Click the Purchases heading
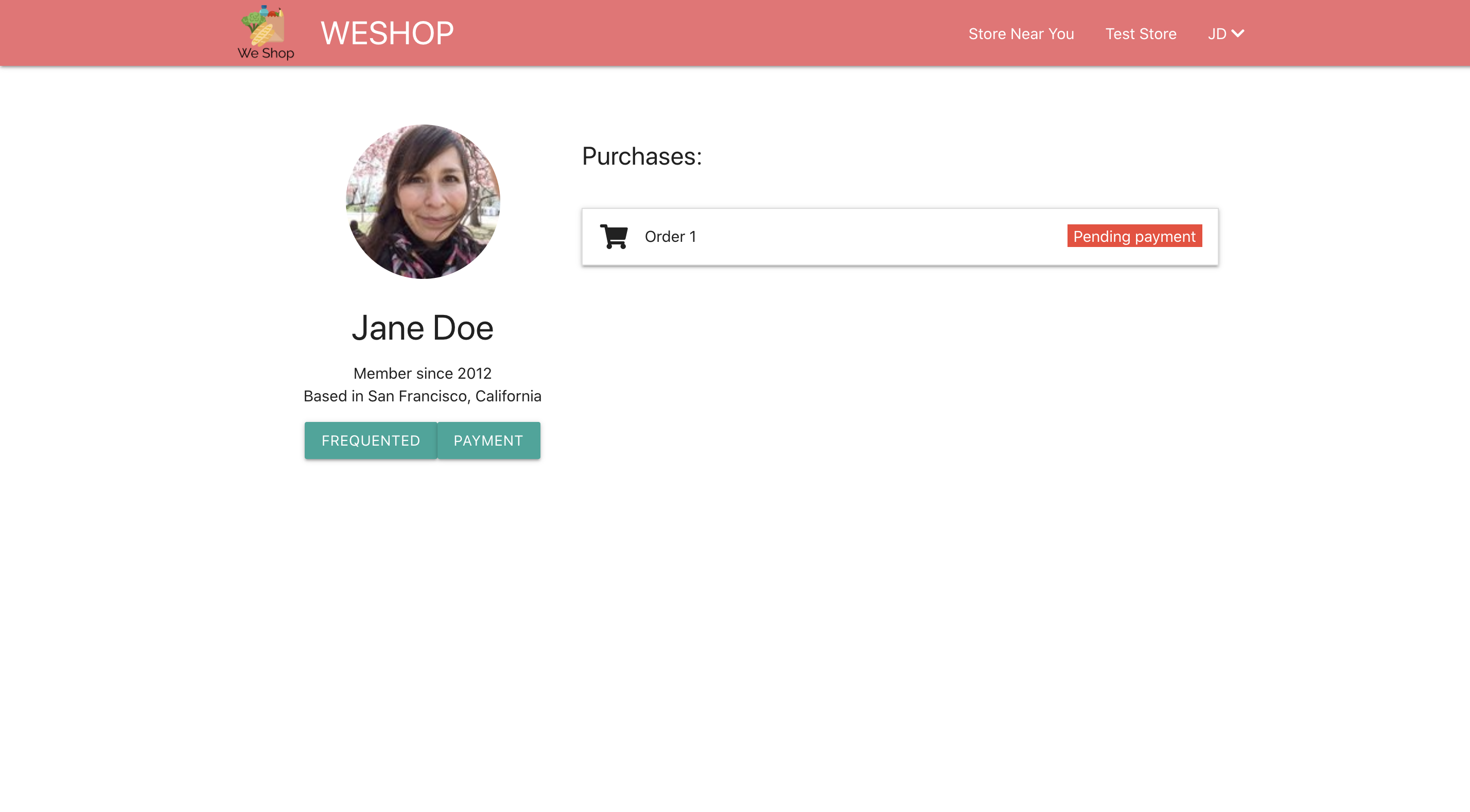 tap(641, 156)
